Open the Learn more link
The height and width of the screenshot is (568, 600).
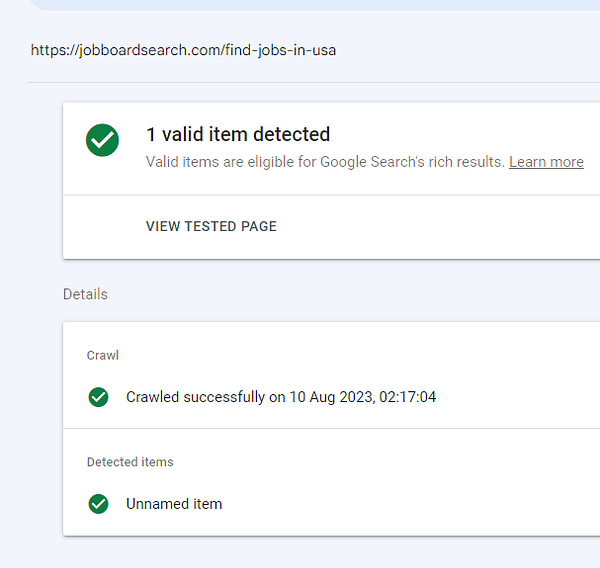click(x=546, y=162)
